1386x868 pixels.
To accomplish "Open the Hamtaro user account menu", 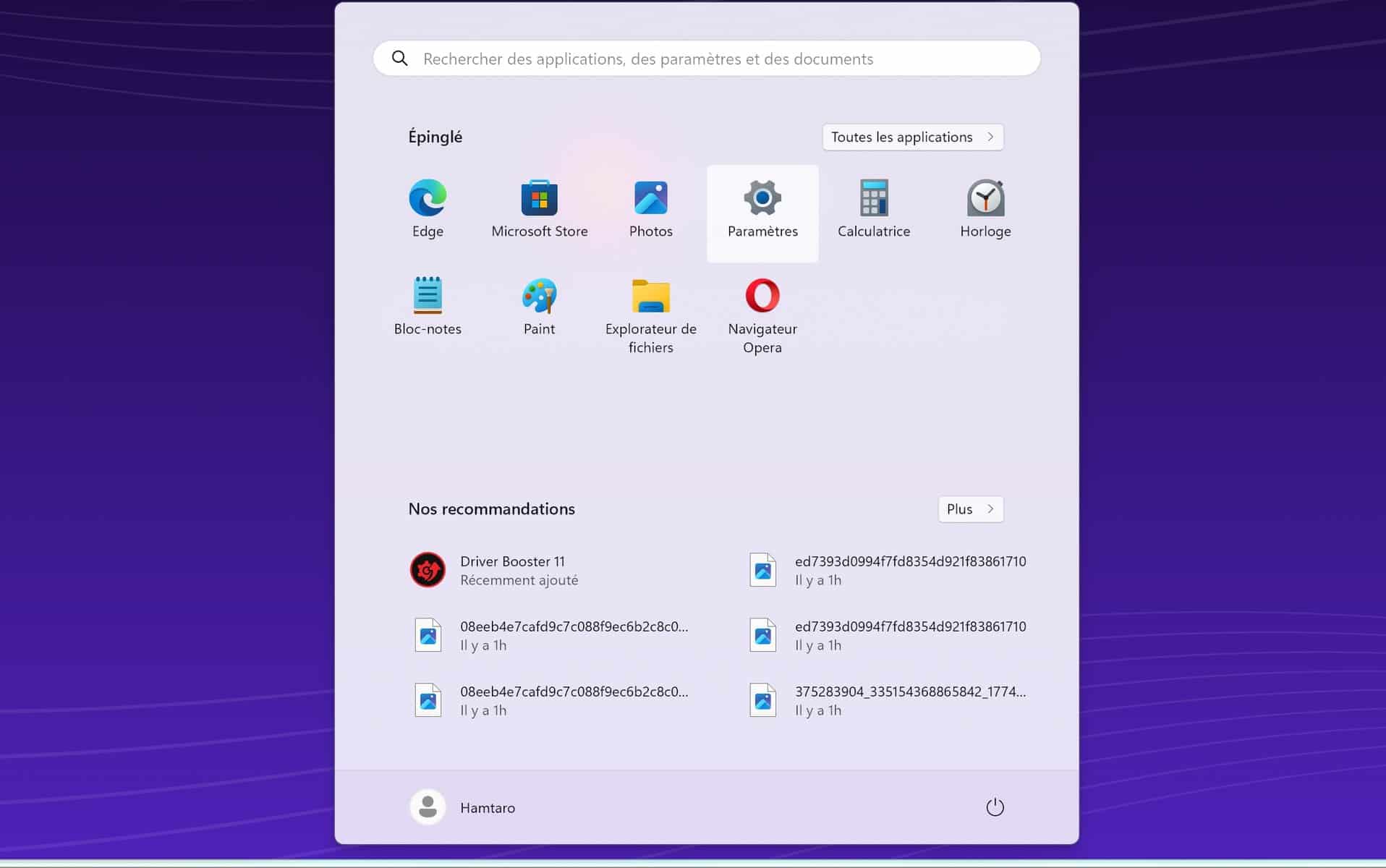I will tap(463, 807).
